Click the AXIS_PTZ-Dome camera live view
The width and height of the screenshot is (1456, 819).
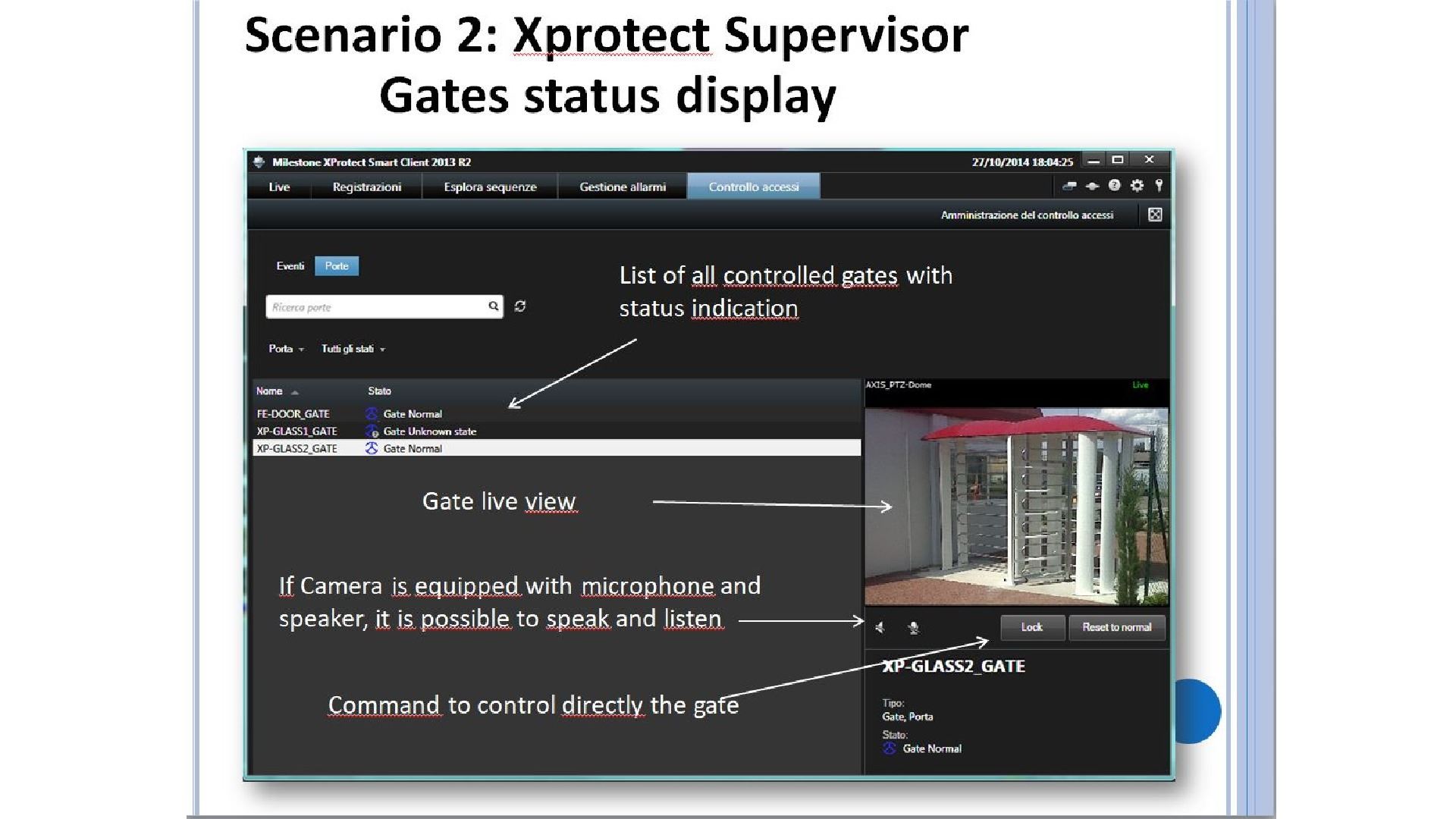(x=1016, y=507)
